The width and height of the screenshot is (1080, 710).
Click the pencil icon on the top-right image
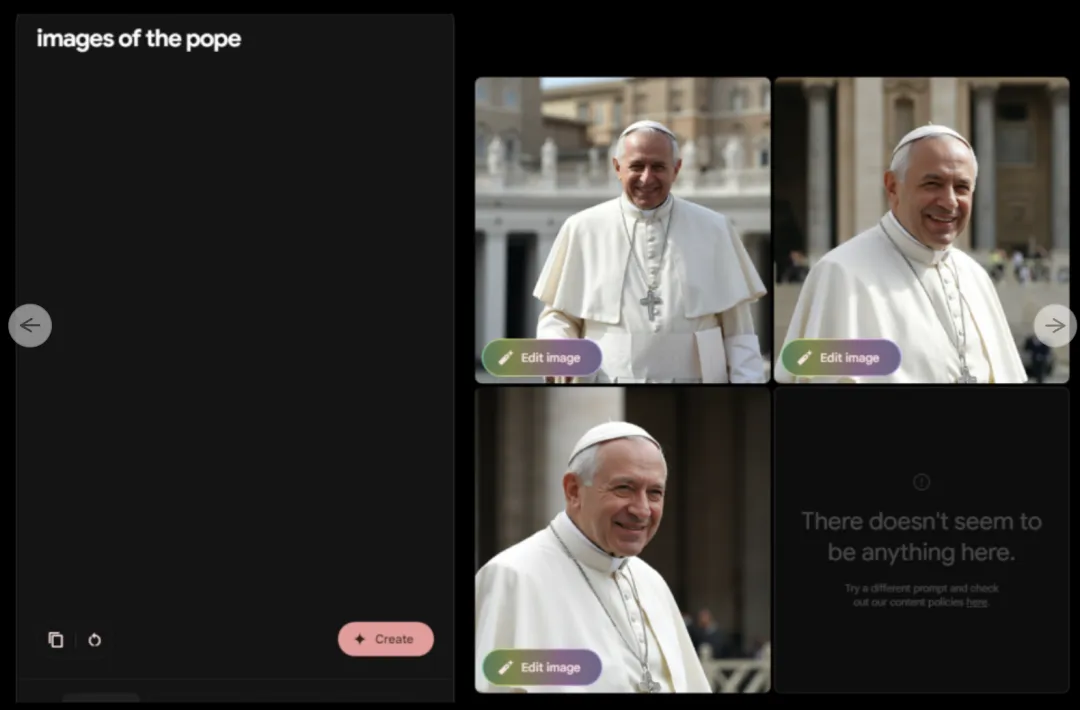point(804,358)
